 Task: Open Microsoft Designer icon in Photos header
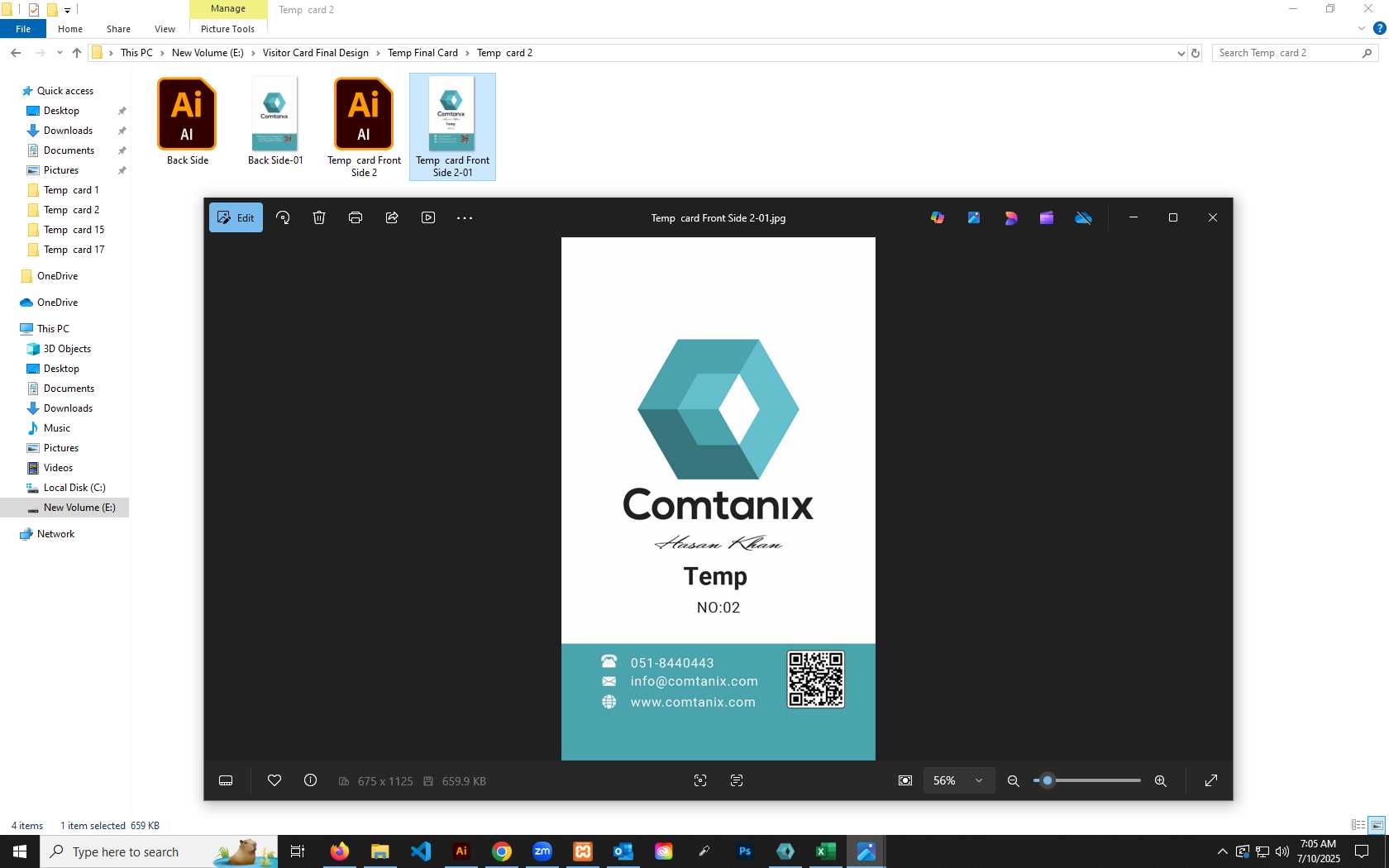pyautogui.click(x=1010, y=217)
